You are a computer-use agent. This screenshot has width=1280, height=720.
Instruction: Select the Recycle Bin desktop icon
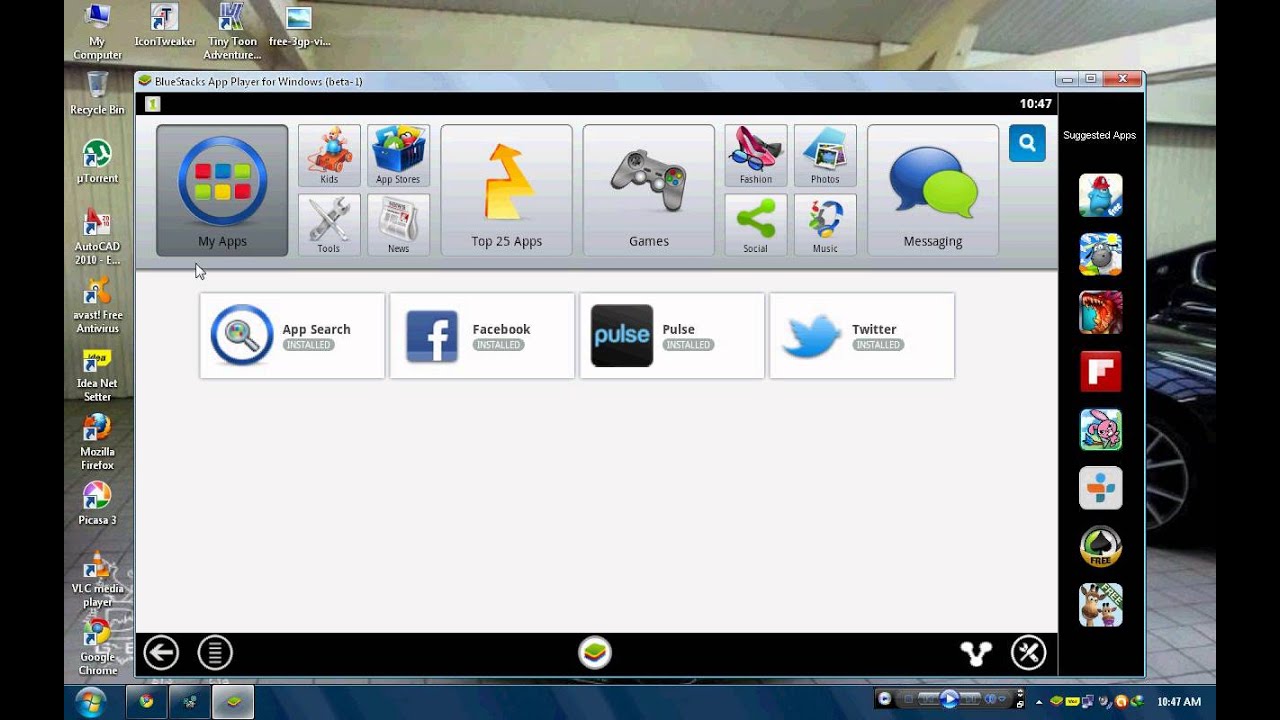[97, 93]
